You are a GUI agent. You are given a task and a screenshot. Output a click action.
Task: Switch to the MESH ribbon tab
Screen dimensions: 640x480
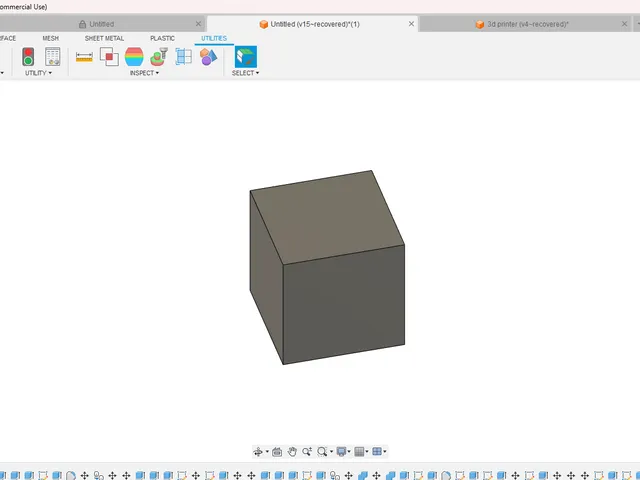click(51, 38)
